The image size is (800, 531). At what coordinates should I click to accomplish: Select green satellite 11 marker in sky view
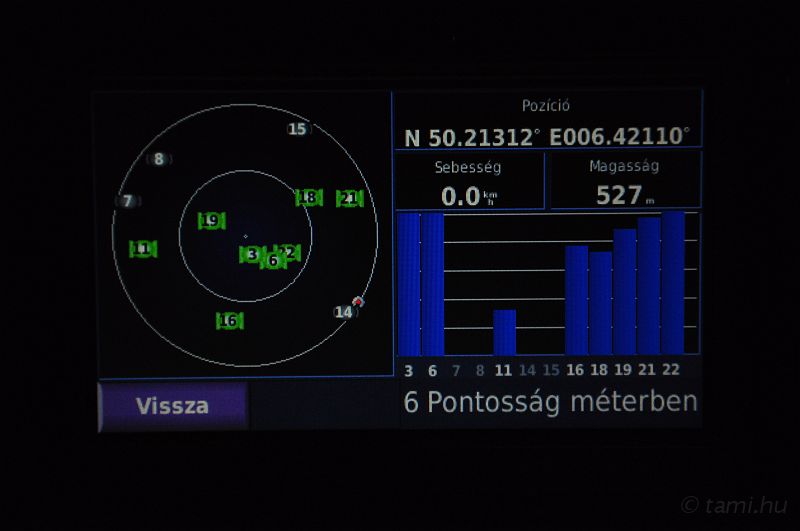[x=143, y=248]
